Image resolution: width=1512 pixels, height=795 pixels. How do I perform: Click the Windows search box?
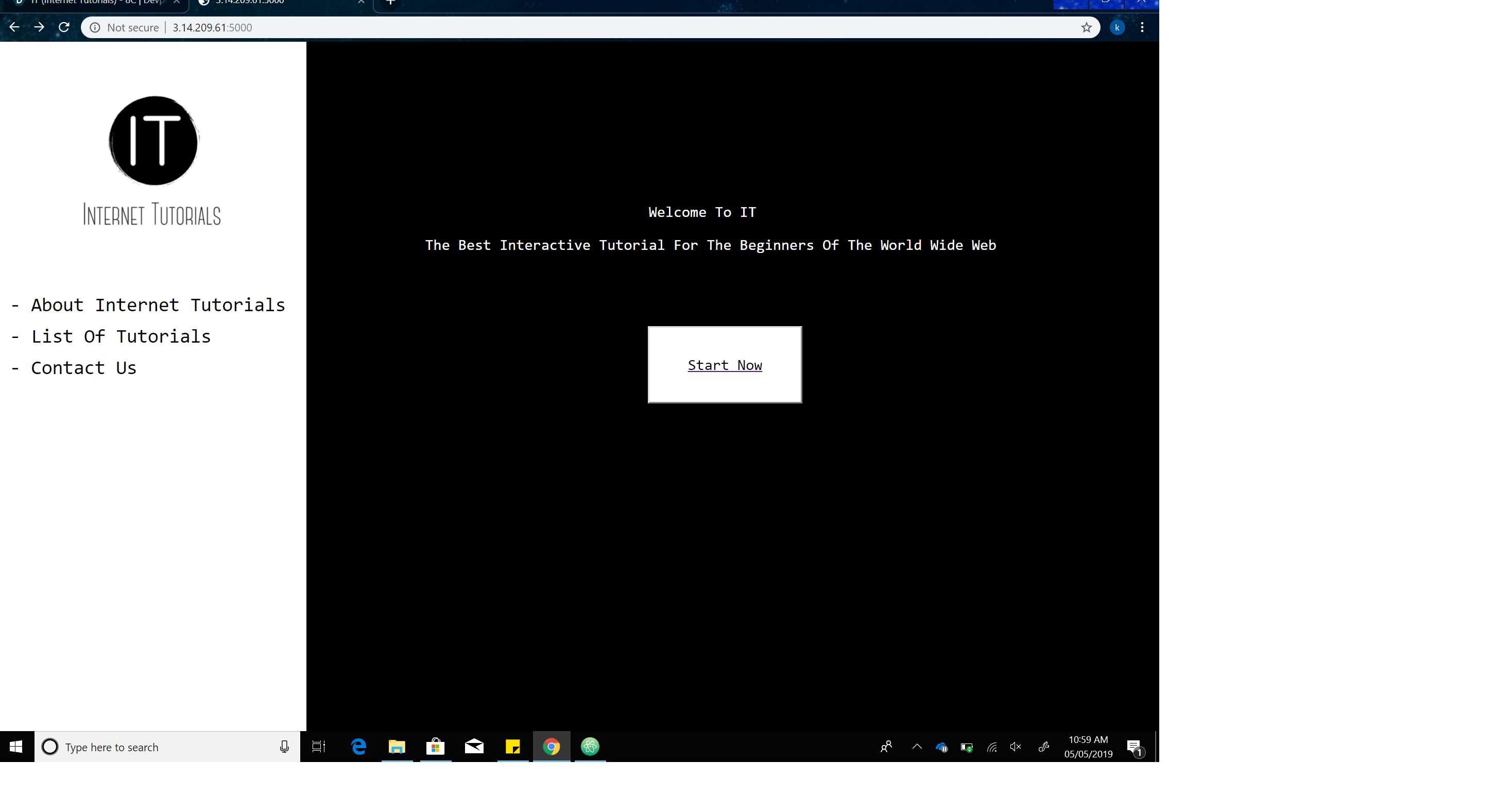tap(159, 747)
